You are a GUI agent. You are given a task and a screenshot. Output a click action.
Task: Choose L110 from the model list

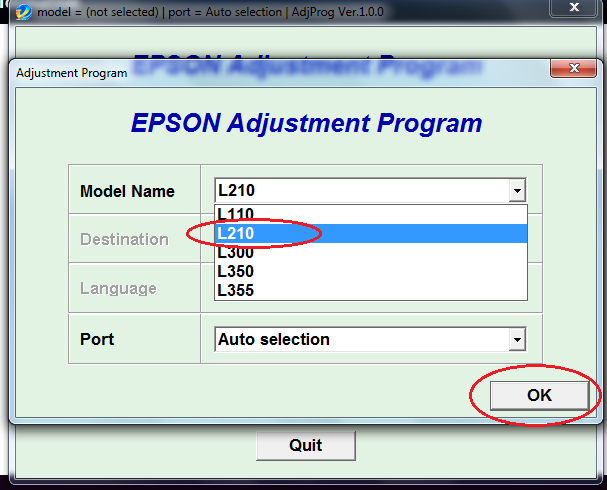coord(370,214)
